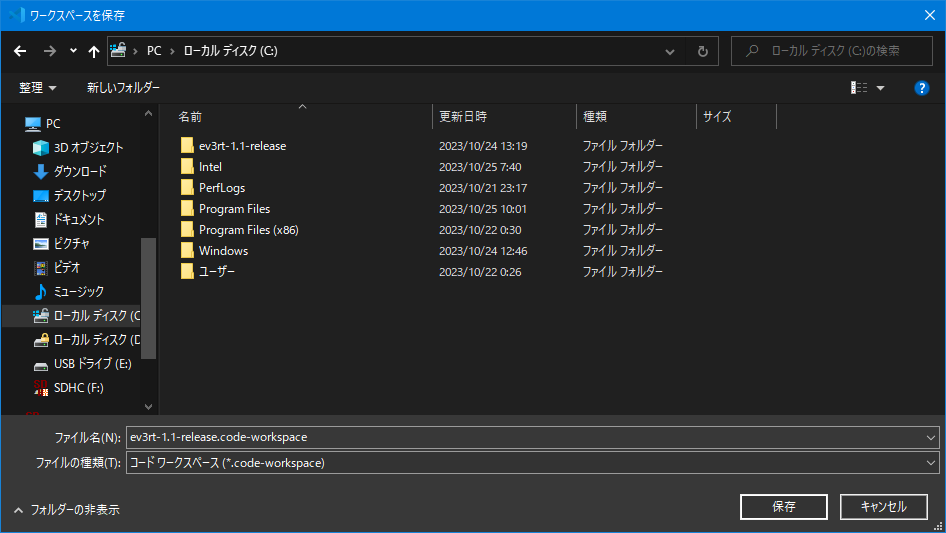
Task: Click folder icon of PerfLogs
Action: [x=187, y=188]
